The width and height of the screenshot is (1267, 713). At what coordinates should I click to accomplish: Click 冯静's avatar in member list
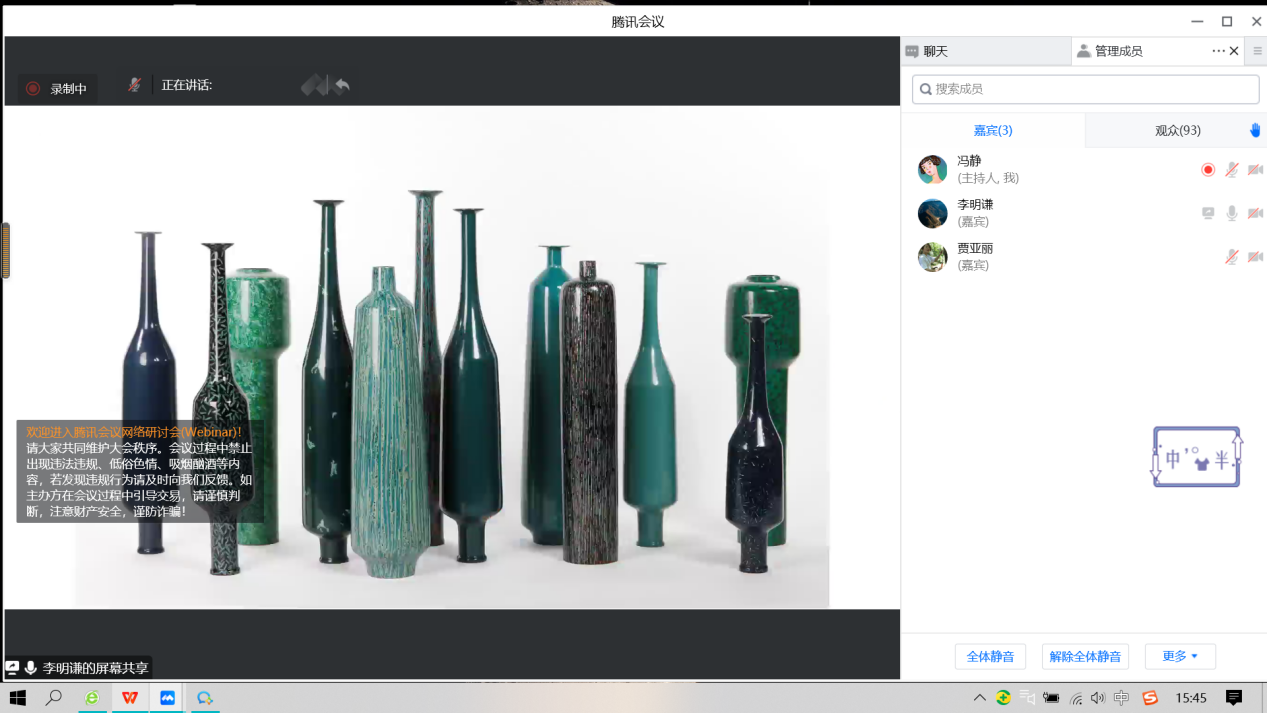tap(932, 170)
